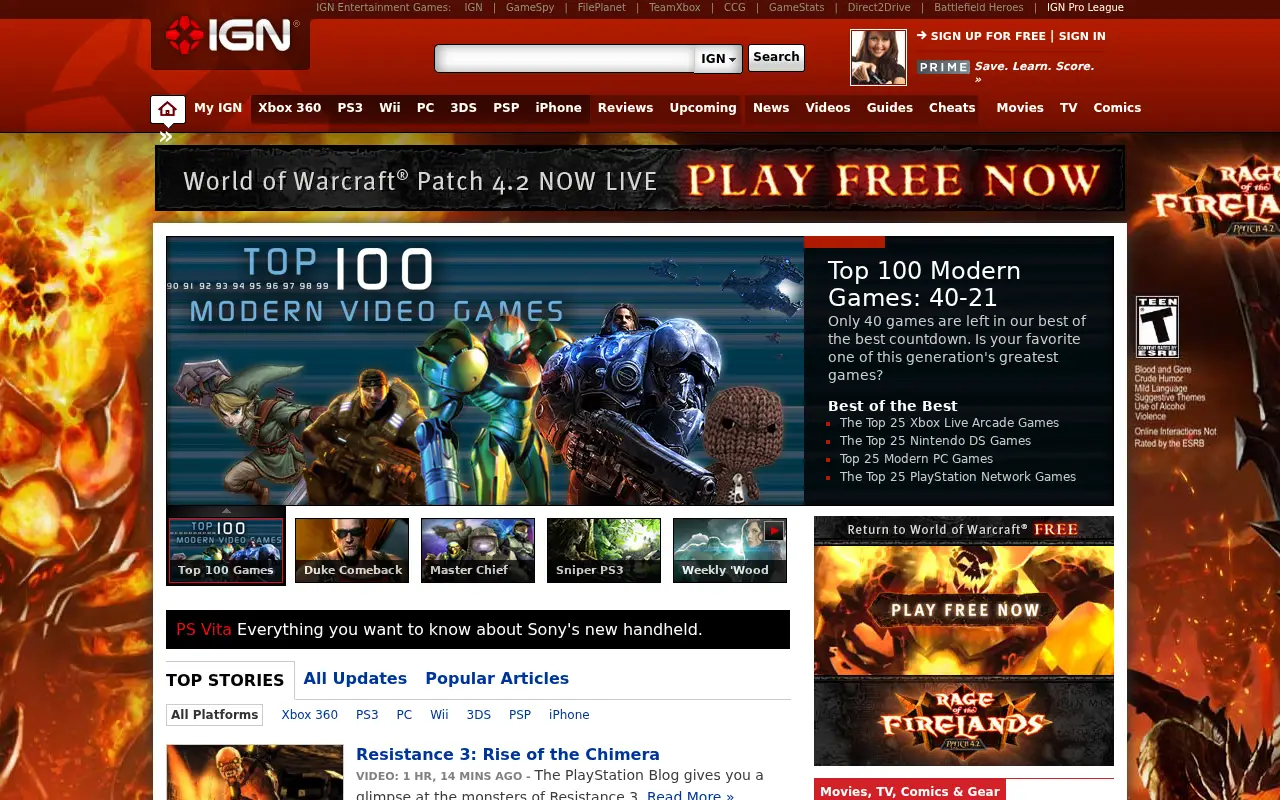Click the Top 100 Modern Games: 40-21 headline

point(924,284)
